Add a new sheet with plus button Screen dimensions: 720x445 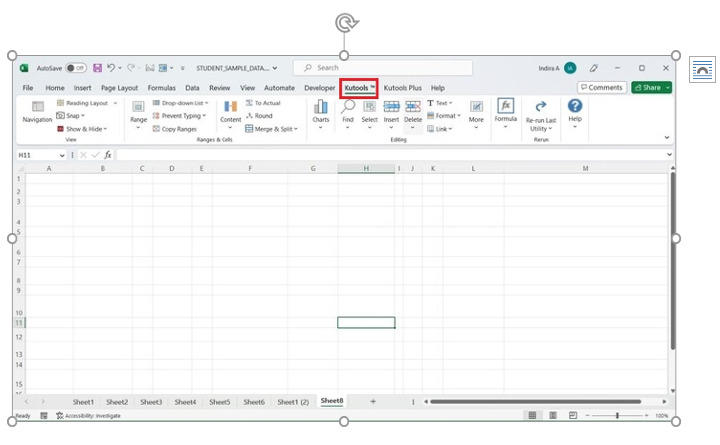(373, 401)
